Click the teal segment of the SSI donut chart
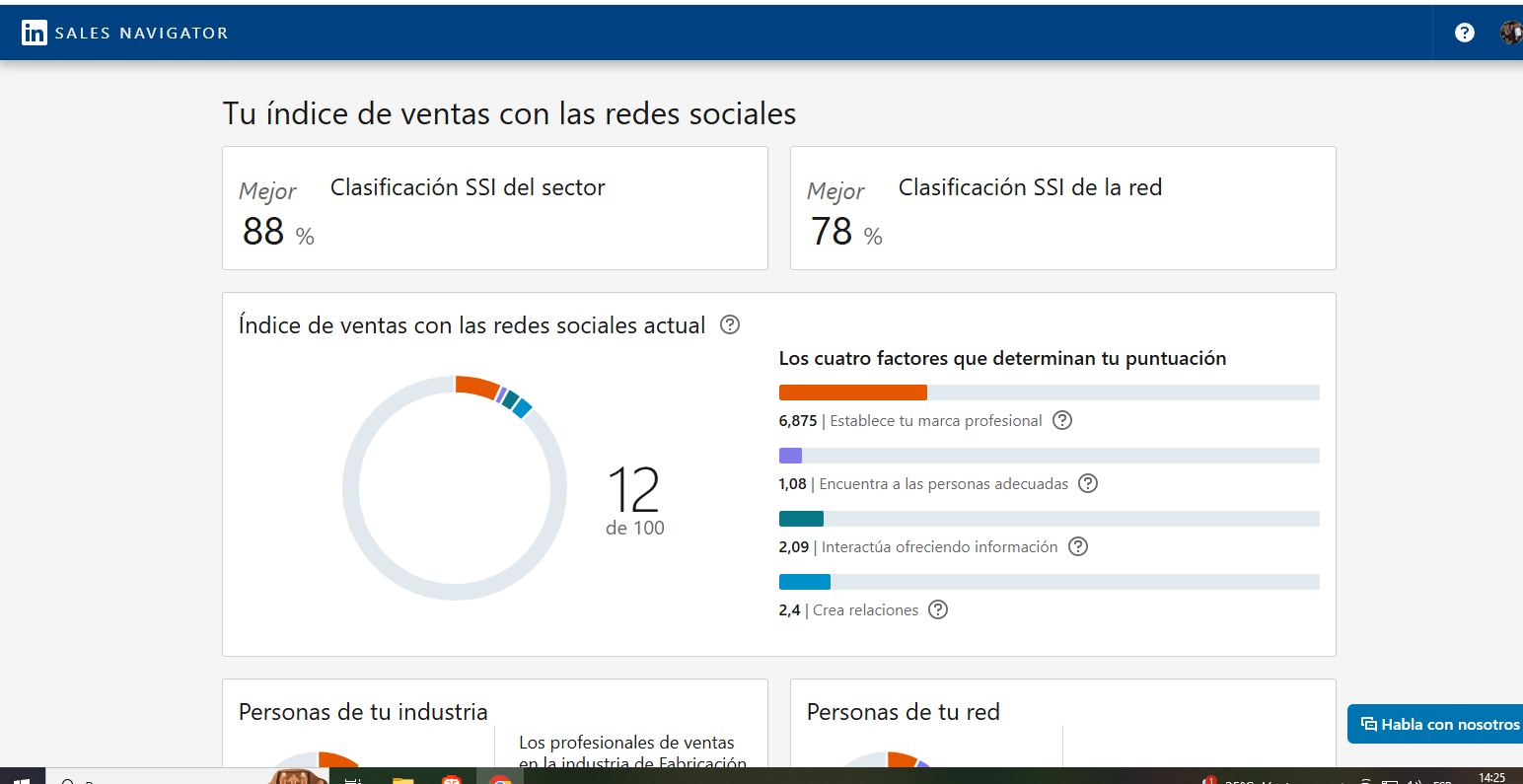The image size is (1523, 784). [x=510, y=398]
